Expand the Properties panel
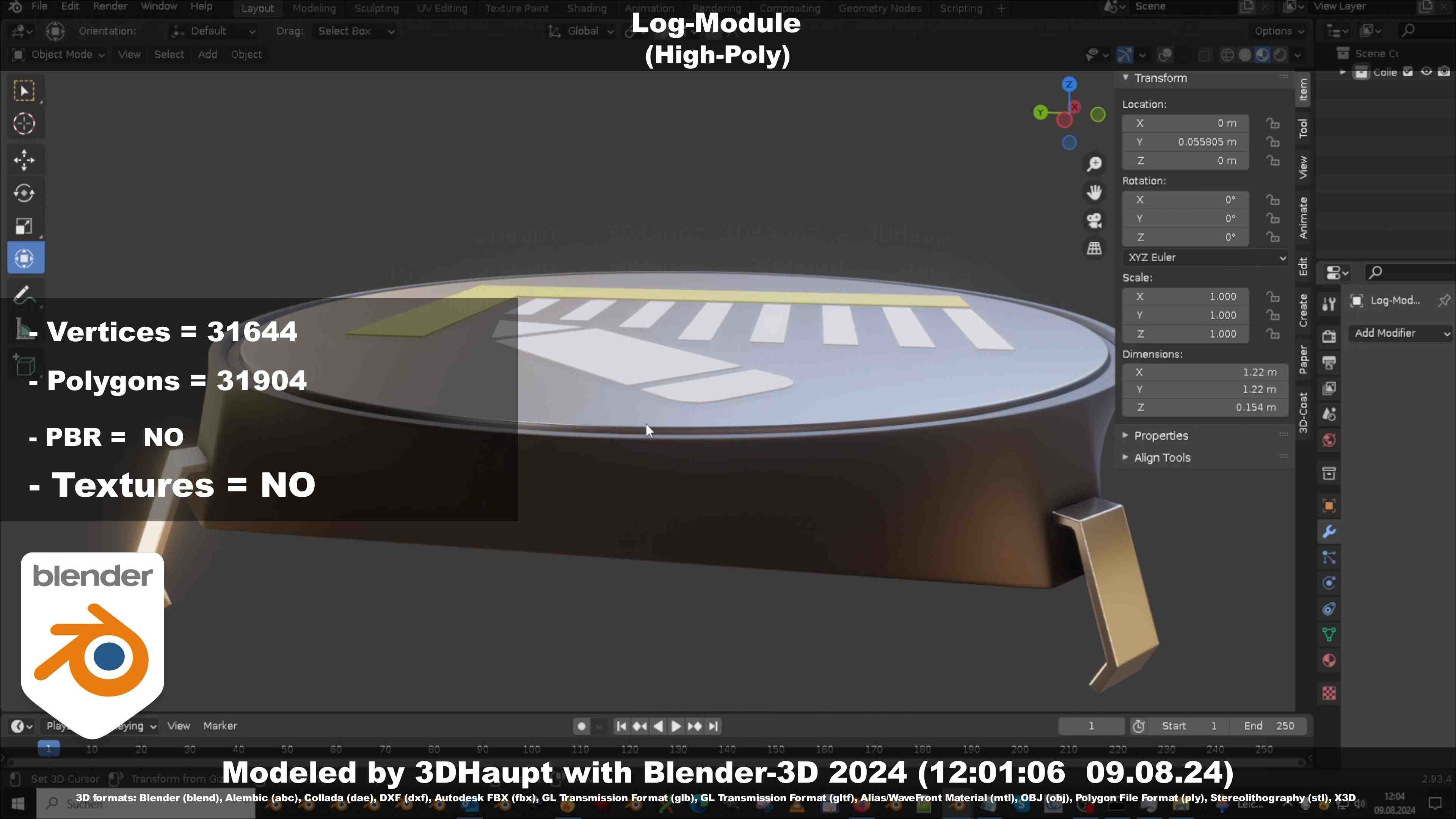Image resolution: width=1456 pixels, height=819 pixels. 1160,436
